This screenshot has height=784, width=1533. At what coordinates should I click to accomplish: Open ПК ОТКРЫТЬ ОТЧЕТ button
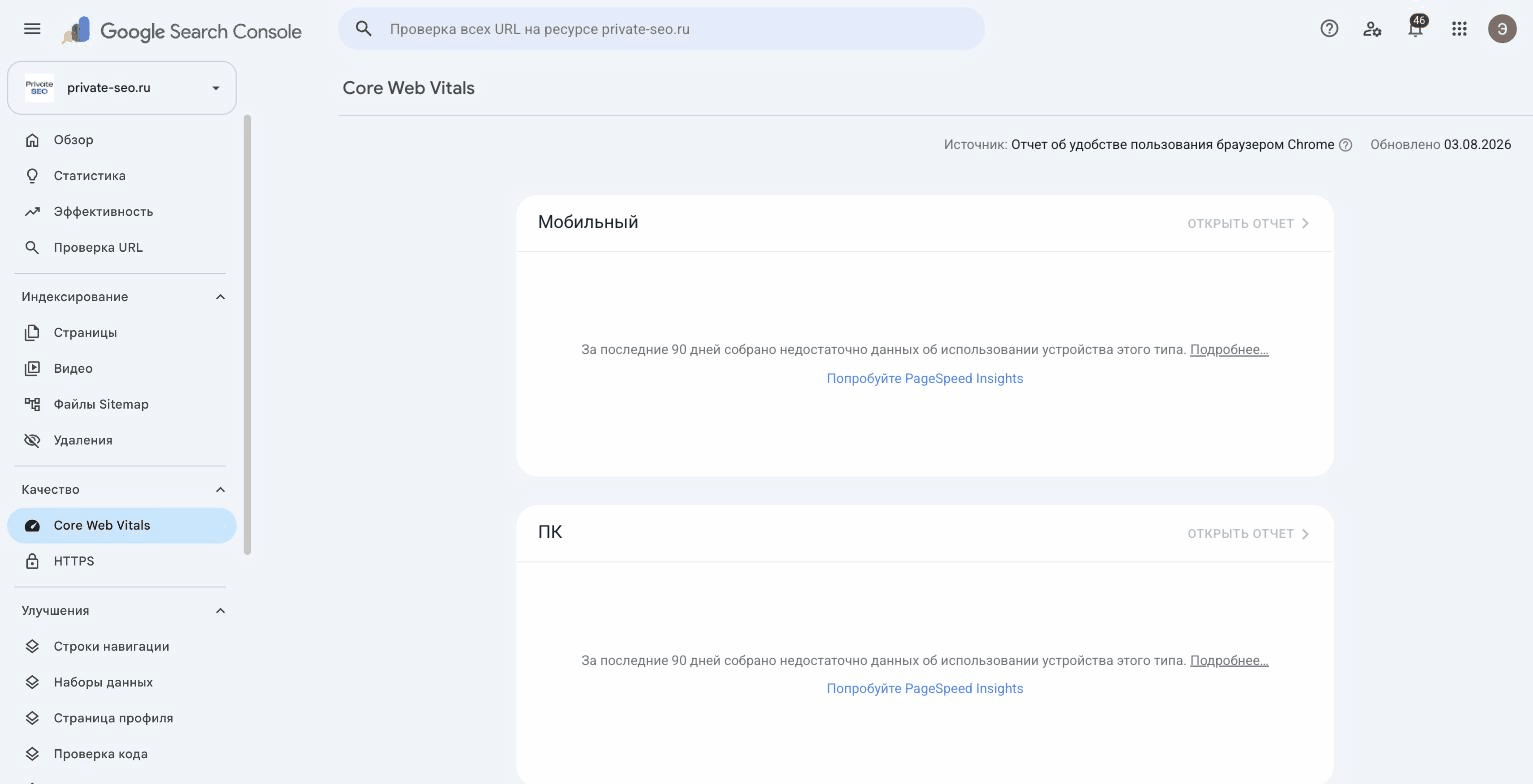[1249, 534]
